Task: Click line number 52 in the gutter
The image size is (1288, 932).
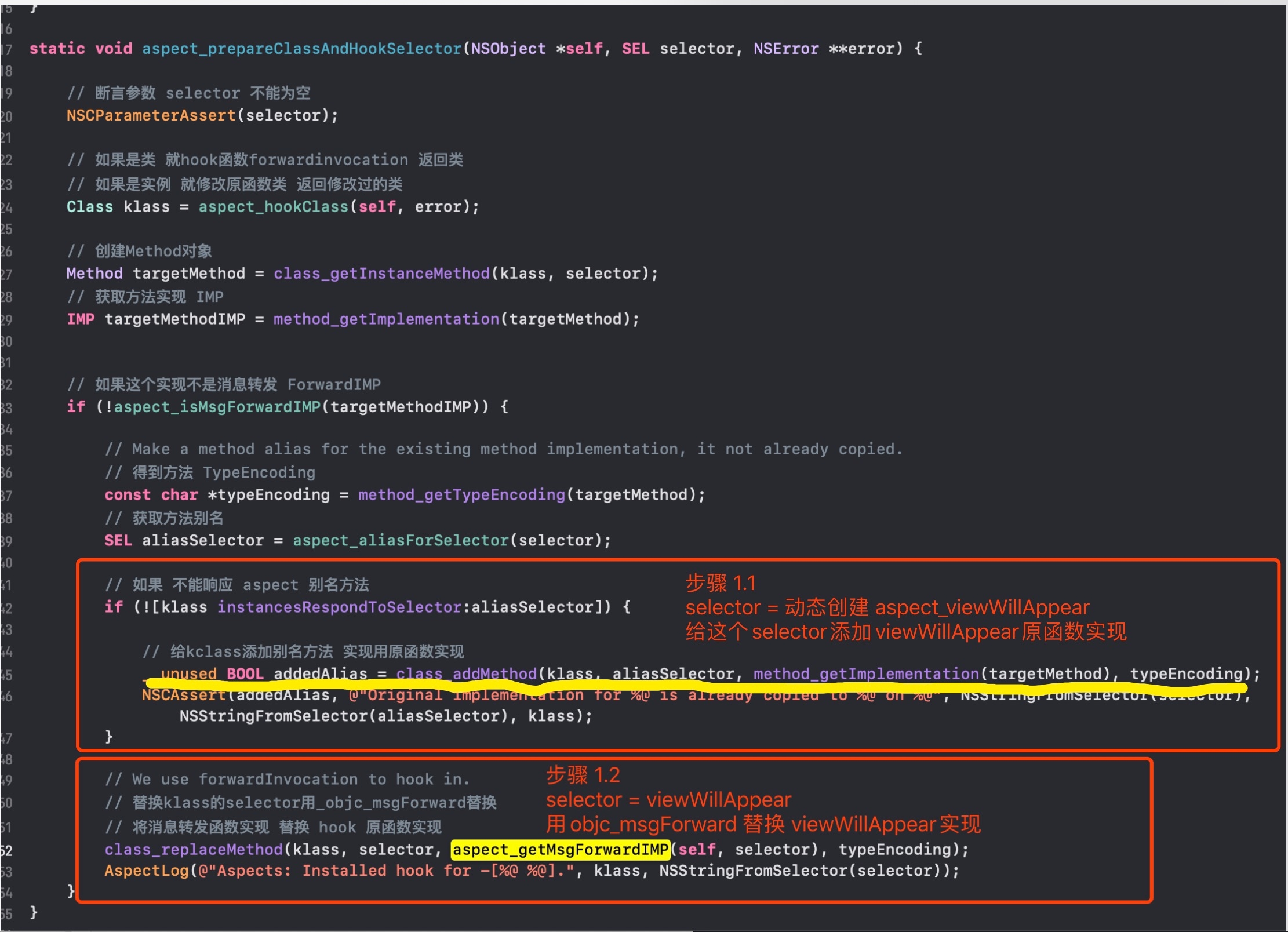Action: [6, 851]
